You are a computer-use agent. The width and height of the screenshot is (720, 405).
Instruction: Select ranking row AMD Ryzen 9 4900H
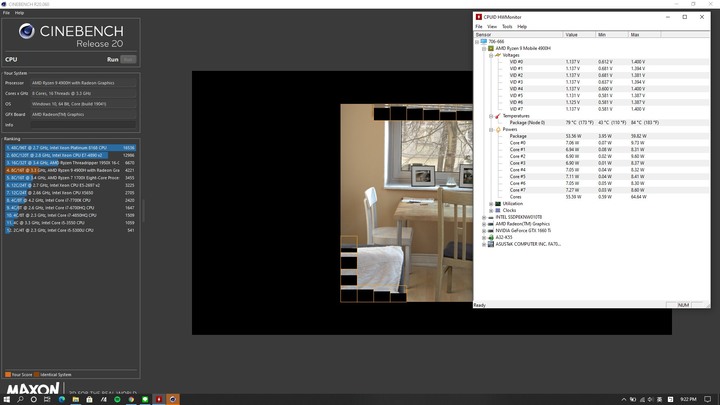[70, 170]
